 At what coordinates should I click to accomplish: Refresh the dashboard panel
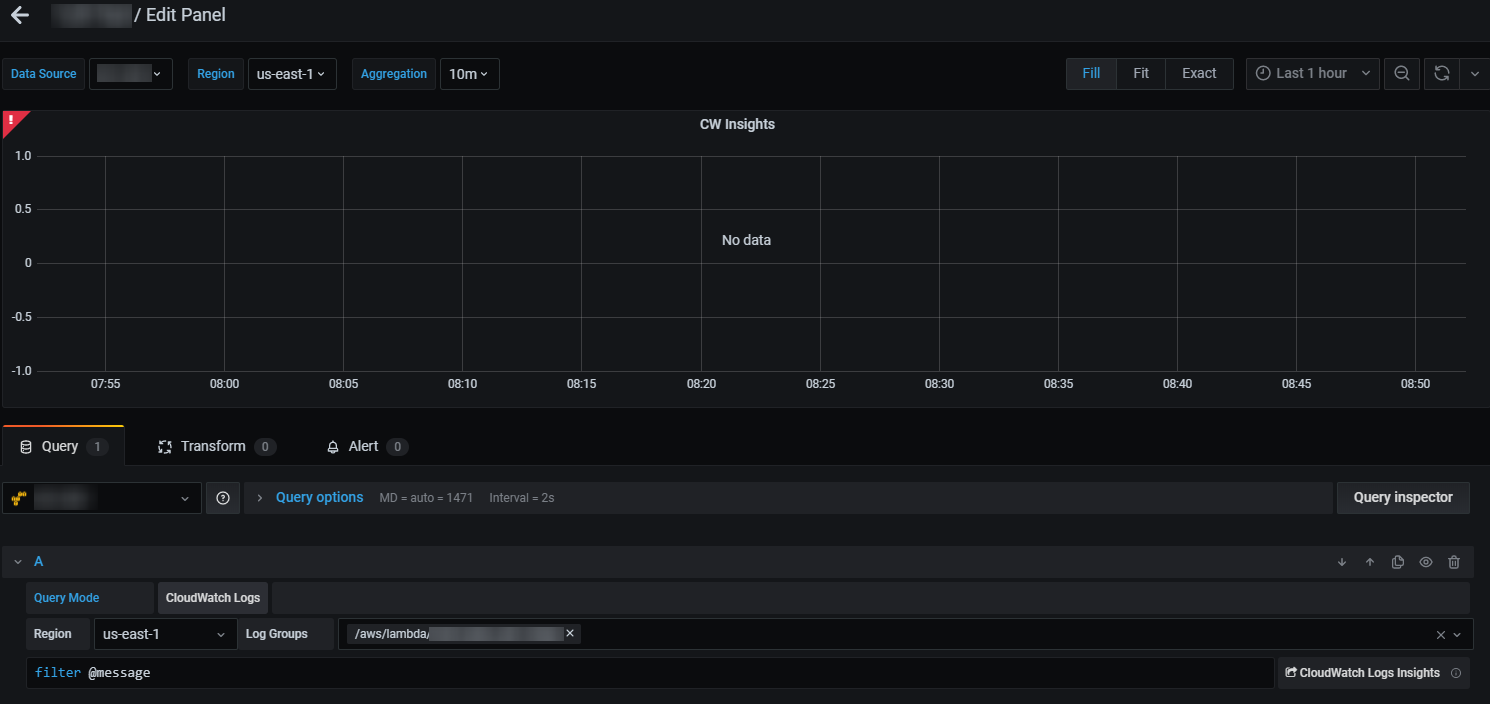pos(1440,73)
